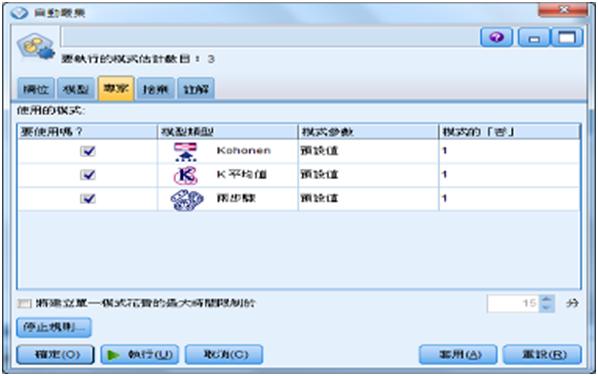
Task: Open the 捨棄 tab
Action: tap(156, 89)
